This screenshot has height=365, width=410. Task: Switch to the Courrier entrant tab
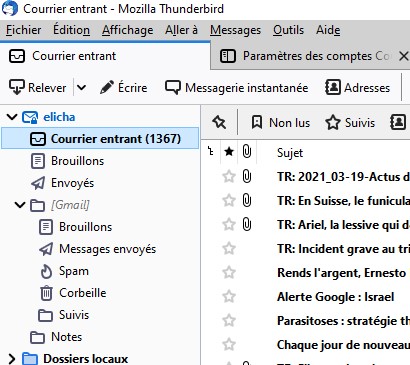pyautogui.click(x=105, y=56)
